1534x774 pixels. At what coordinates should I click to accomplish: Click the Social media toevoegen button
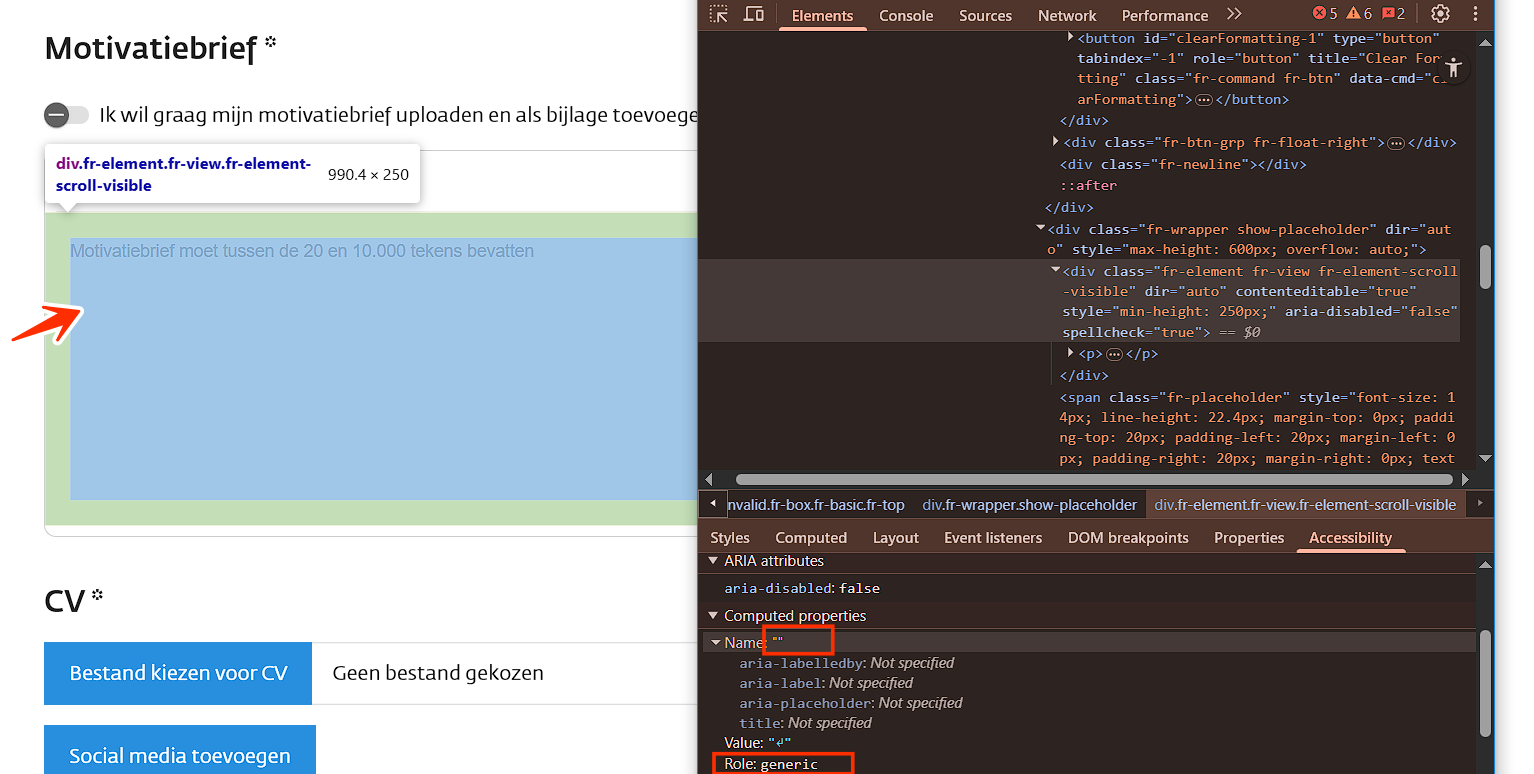tap(179, 755)
